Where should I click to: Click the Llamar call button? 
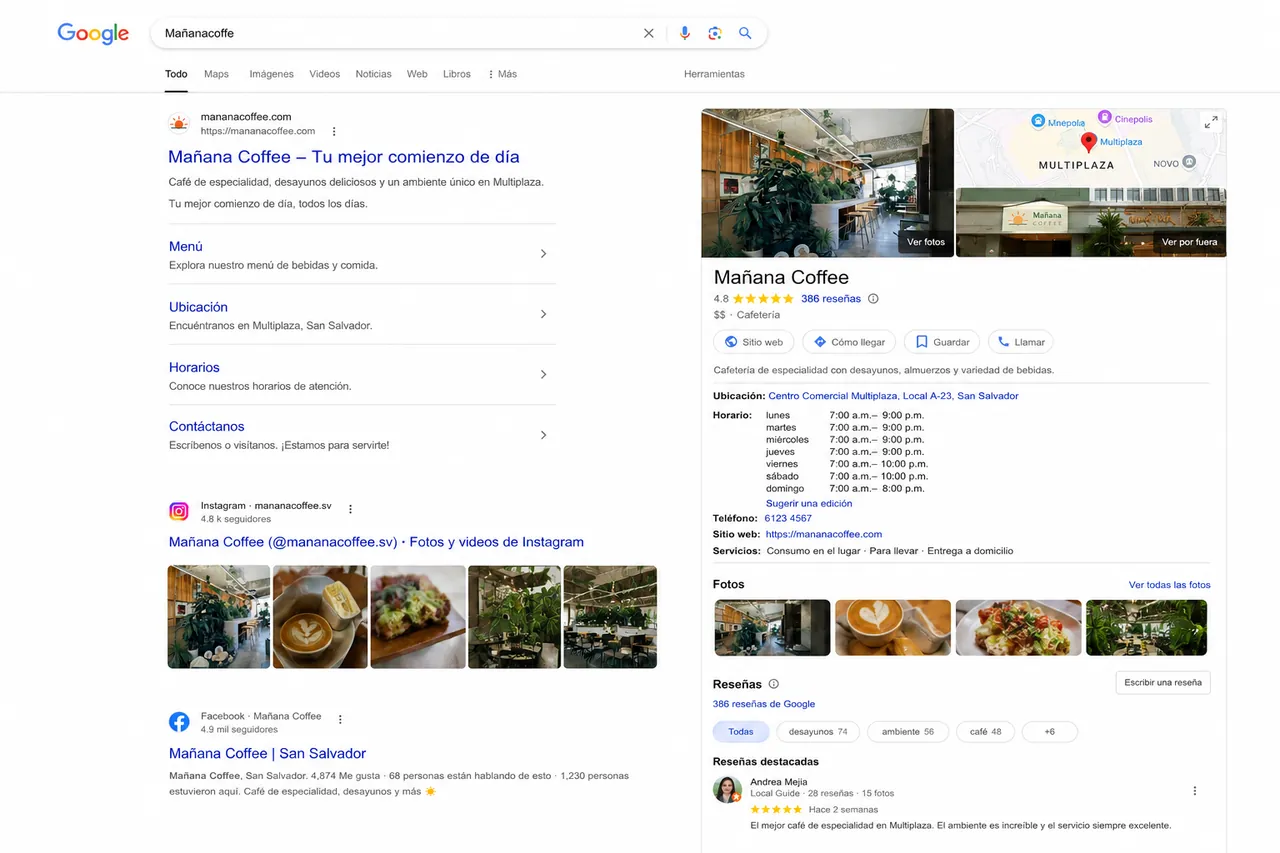click(1020, 342)
